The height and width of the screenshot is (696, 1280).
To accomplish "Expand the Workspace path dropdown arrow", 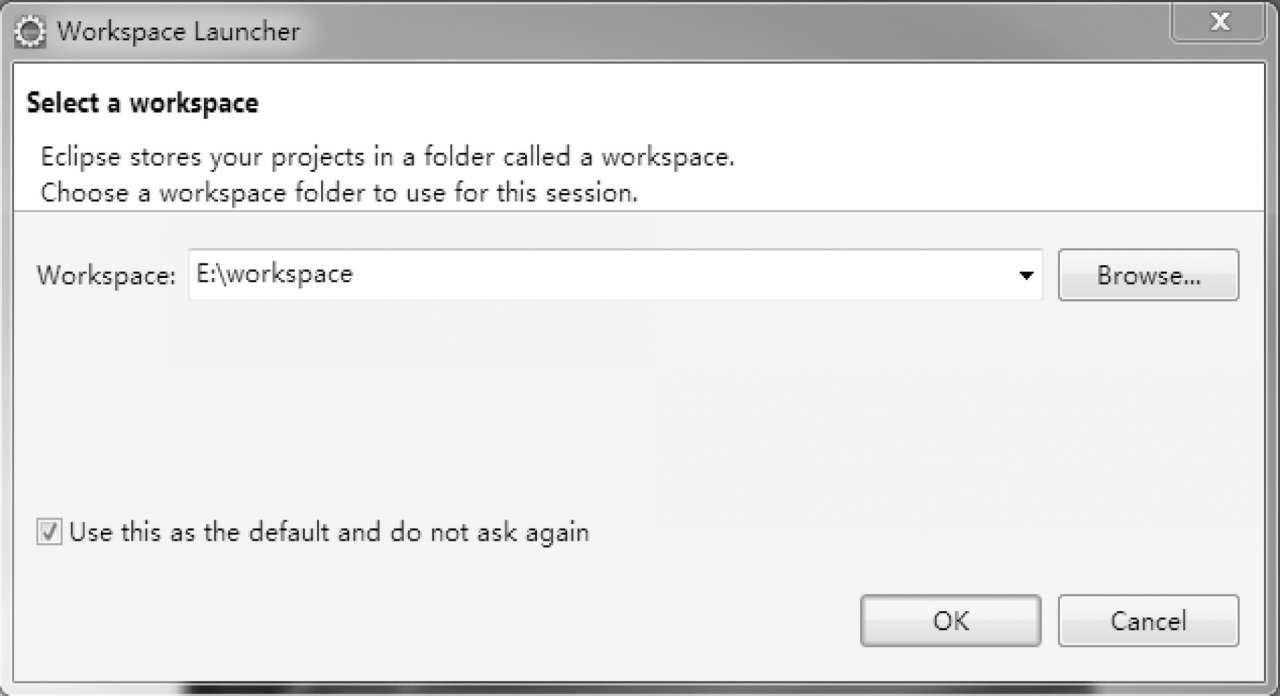I will [x=1025, y=276].
